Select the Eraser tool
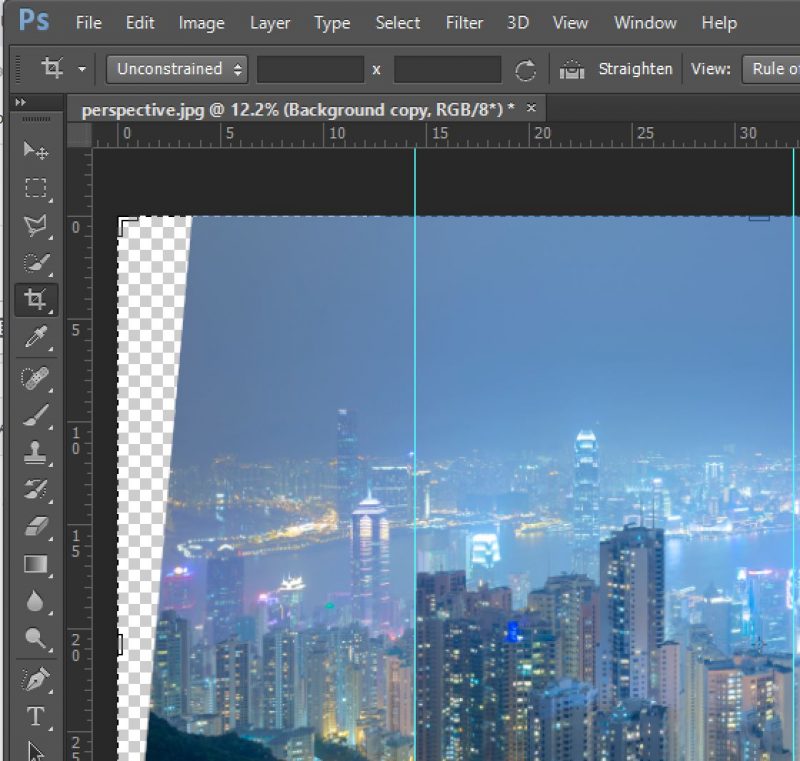The width and height of the screenshot is (800, 761). pyautogui.click(x=35, y=527)
